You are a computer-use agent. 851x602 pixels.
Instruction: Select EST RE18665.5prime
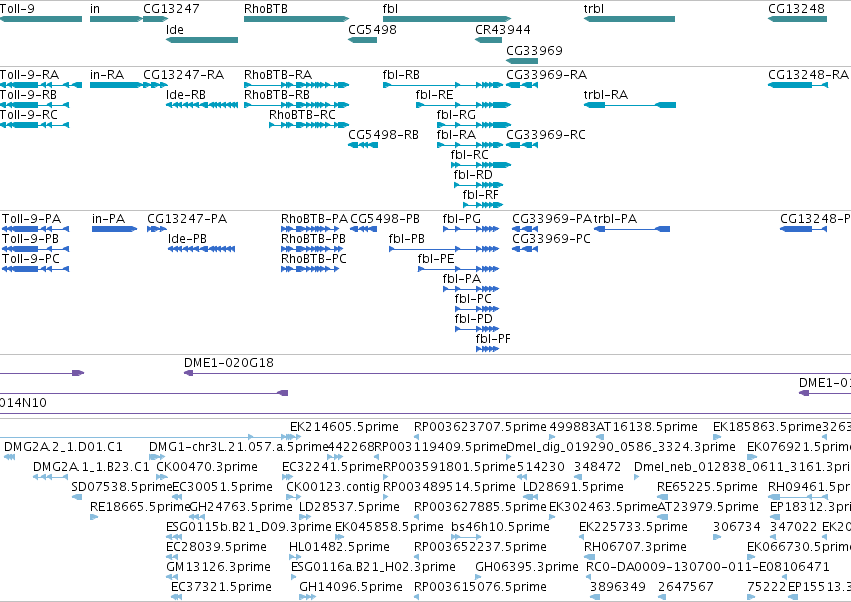[140, 507]
